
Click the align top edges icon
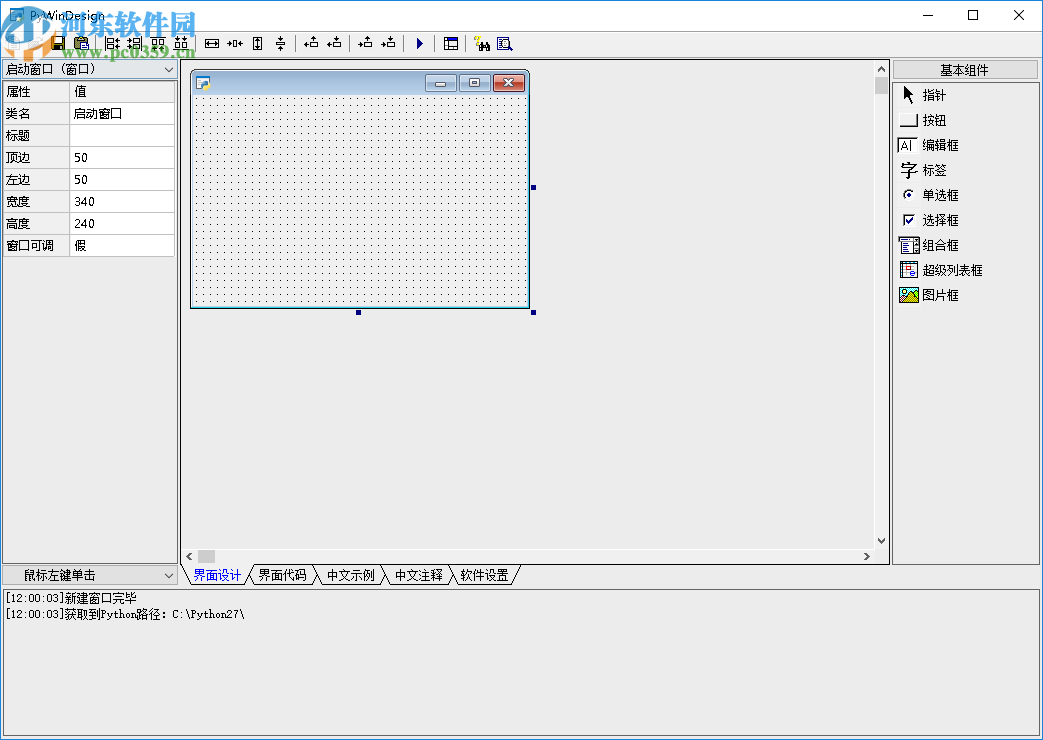(158, 43)
